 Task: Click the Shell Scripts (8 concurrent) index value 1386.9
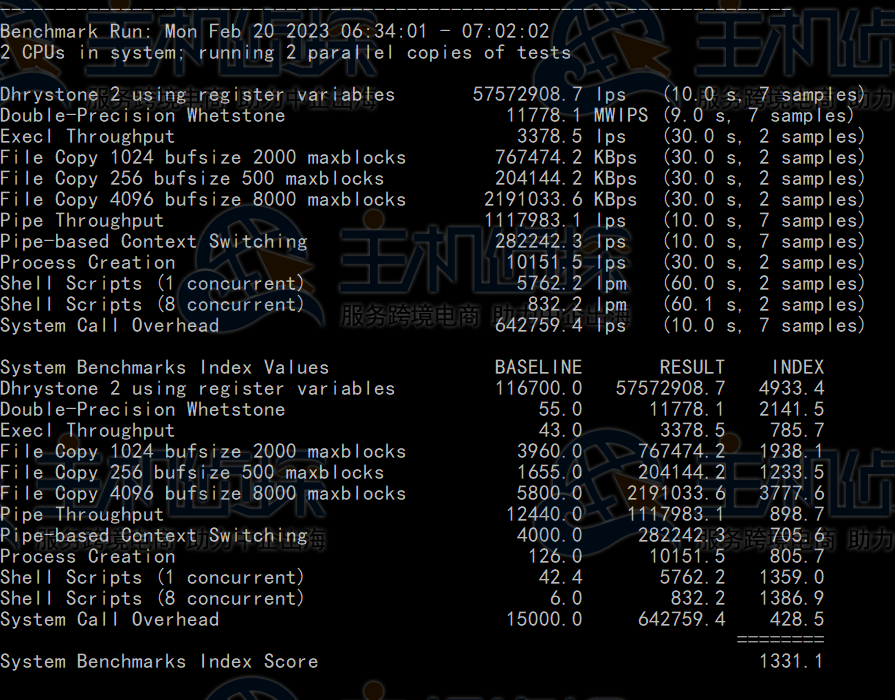(791, 598)
